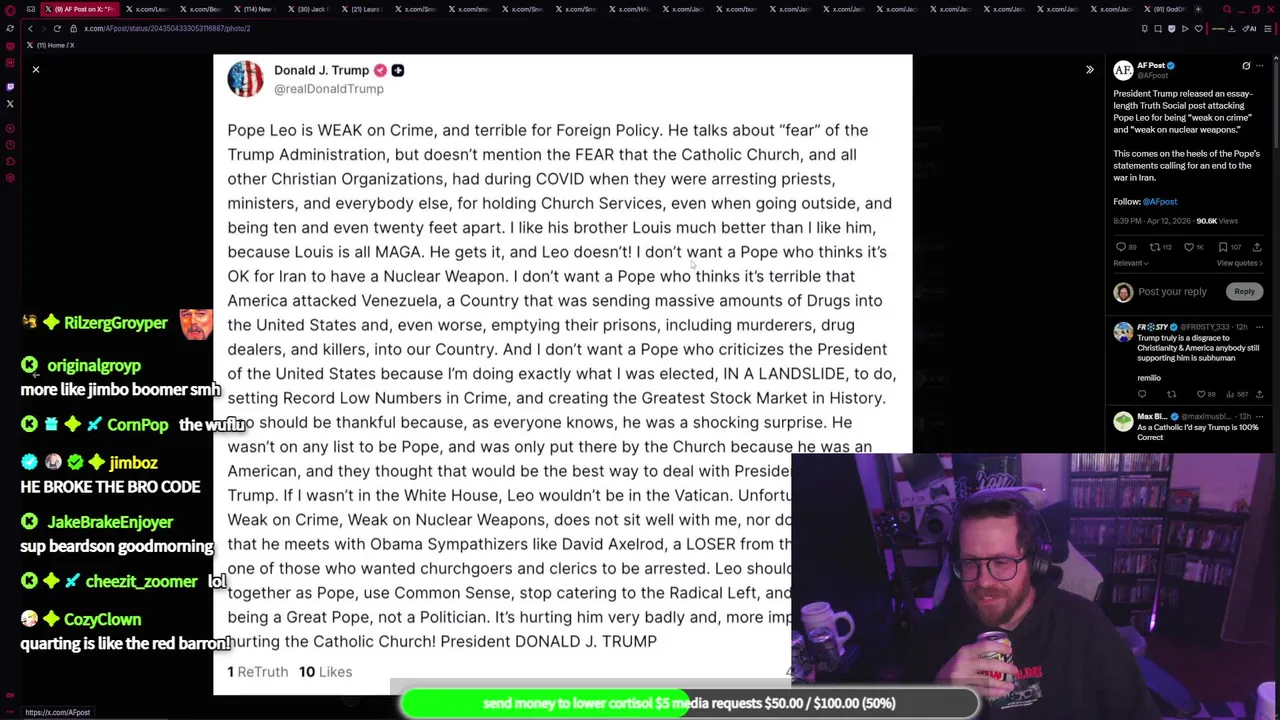Go back using the browser back arrow
The width and height of the screenshot is (1280, 720).
(x=30, y=28)
